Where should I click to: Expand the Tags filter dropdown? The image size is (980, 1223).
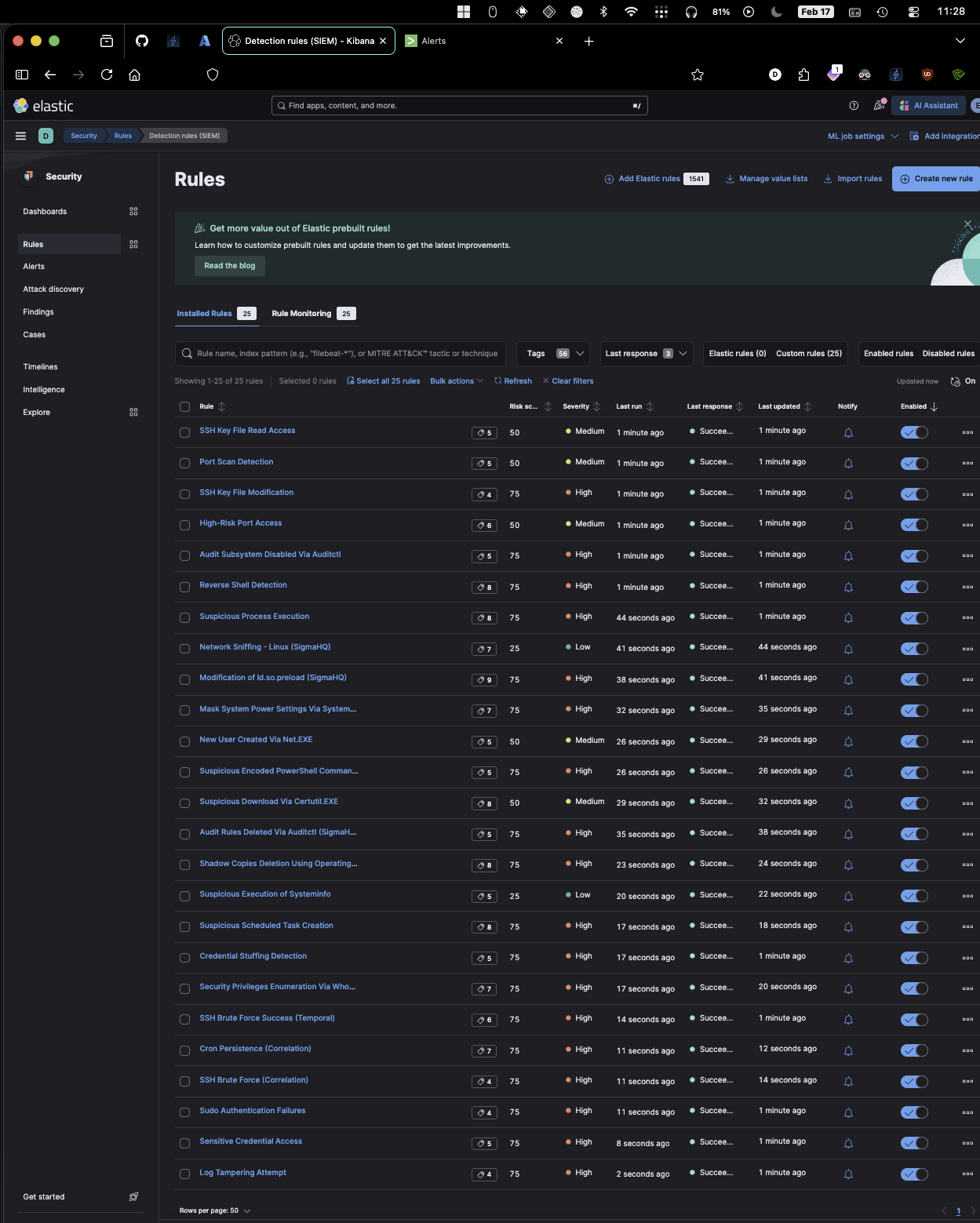(553, 354)
